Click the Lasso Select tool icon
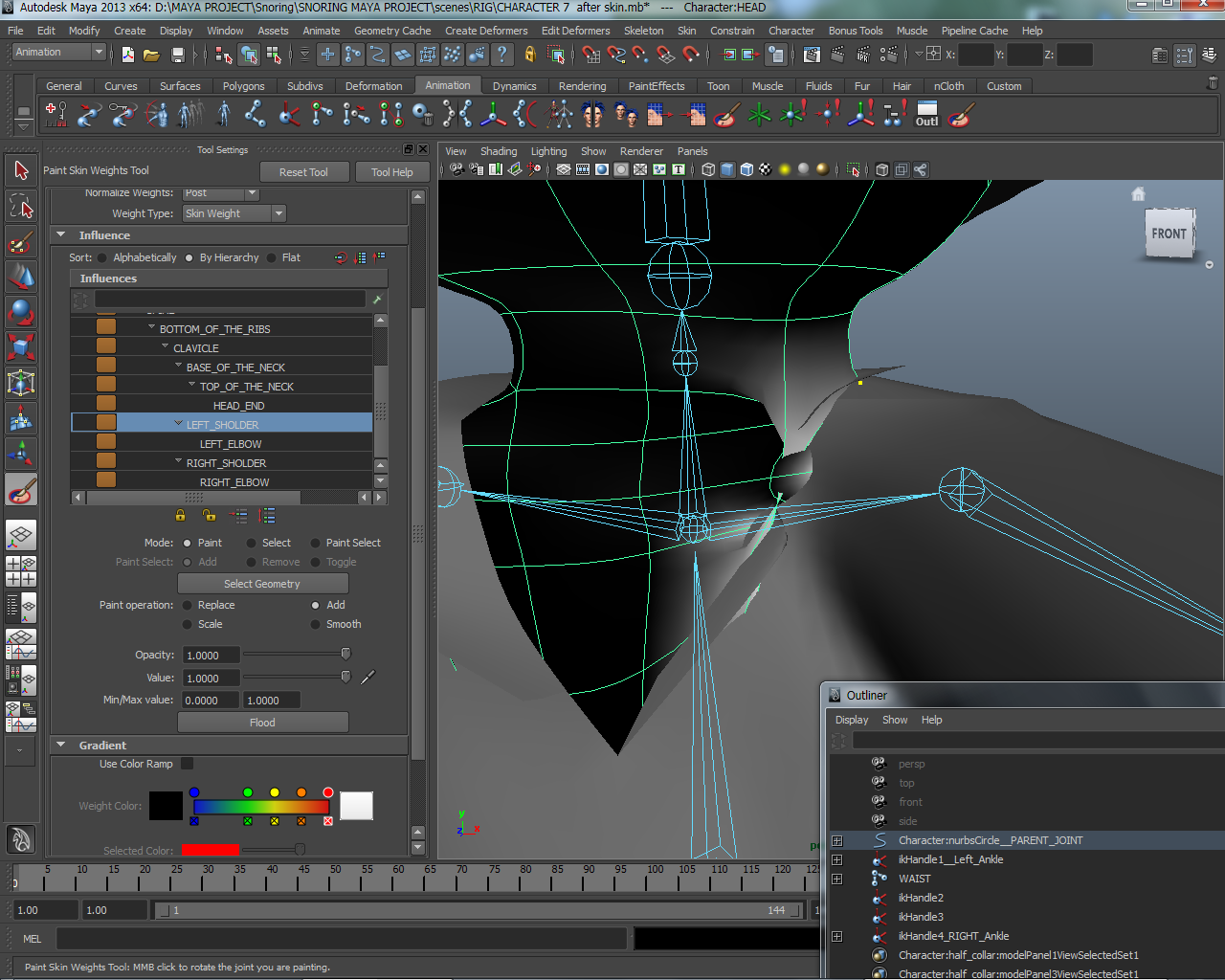This screenshot has width=1225, height=980. click(x=21, y=206)
